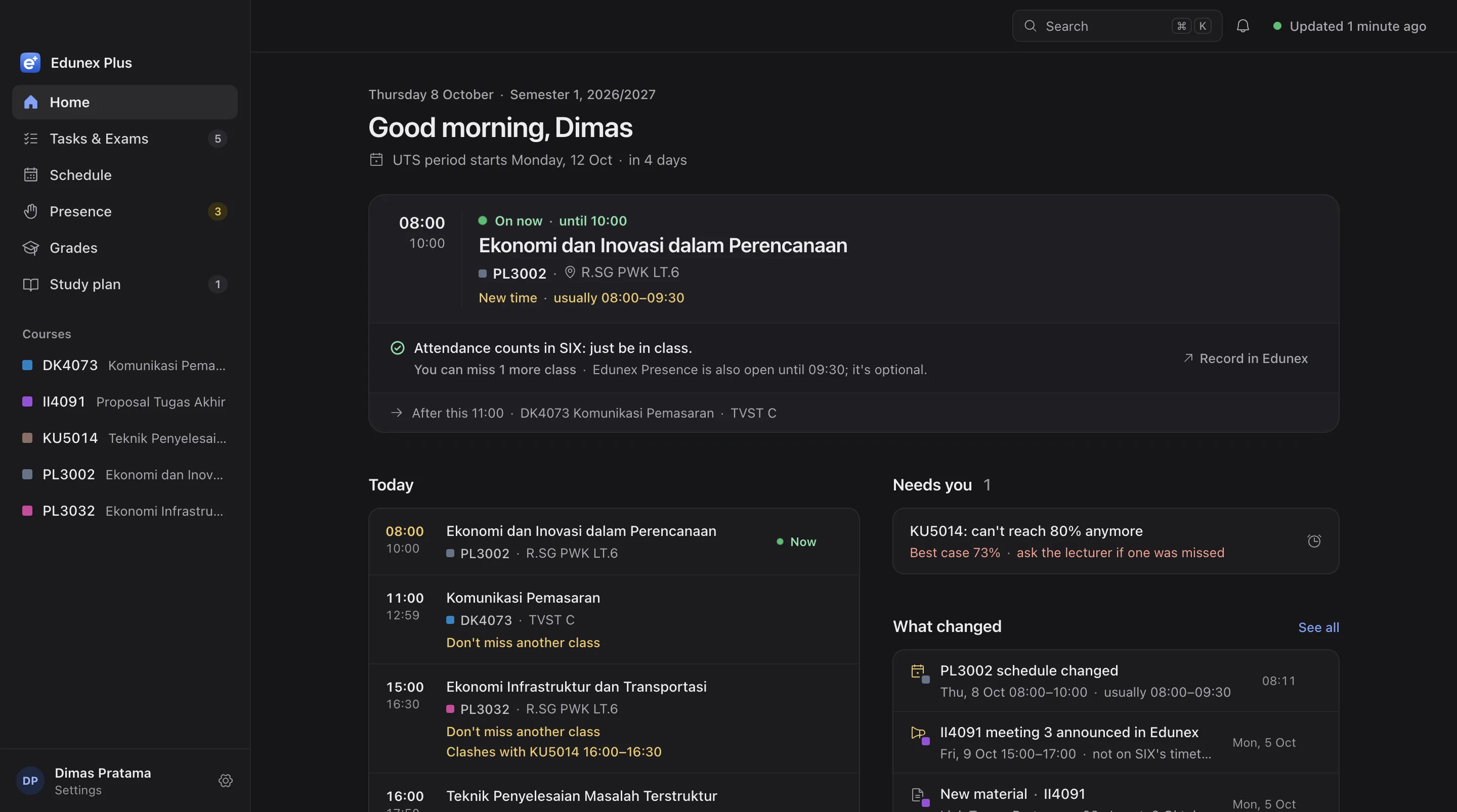This screenshot has width=1457, height=812.
Task: Go to the Presence section
Action: 124,211
